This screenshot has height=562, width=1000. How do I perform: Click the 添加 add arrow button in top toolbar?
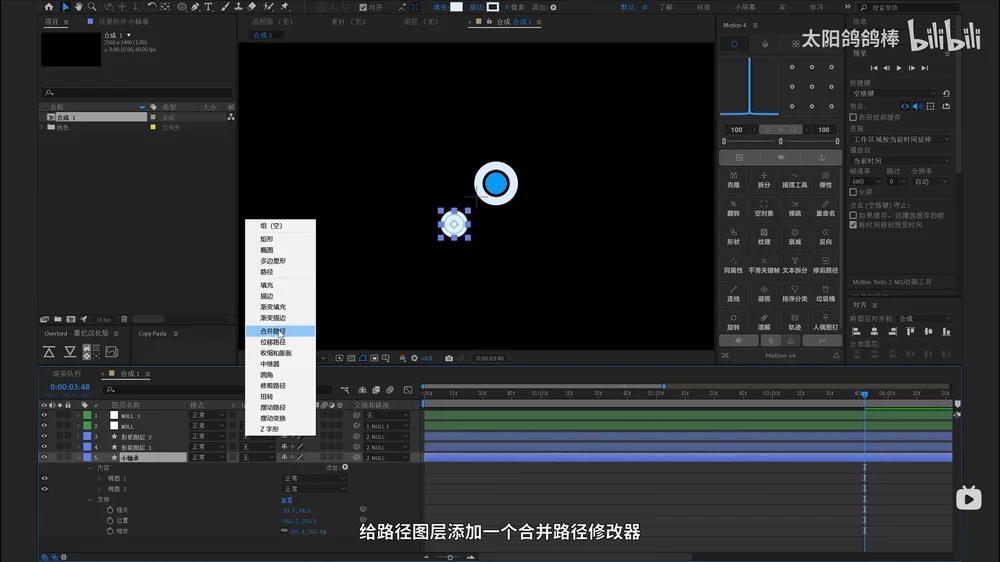tap(553, 7)
